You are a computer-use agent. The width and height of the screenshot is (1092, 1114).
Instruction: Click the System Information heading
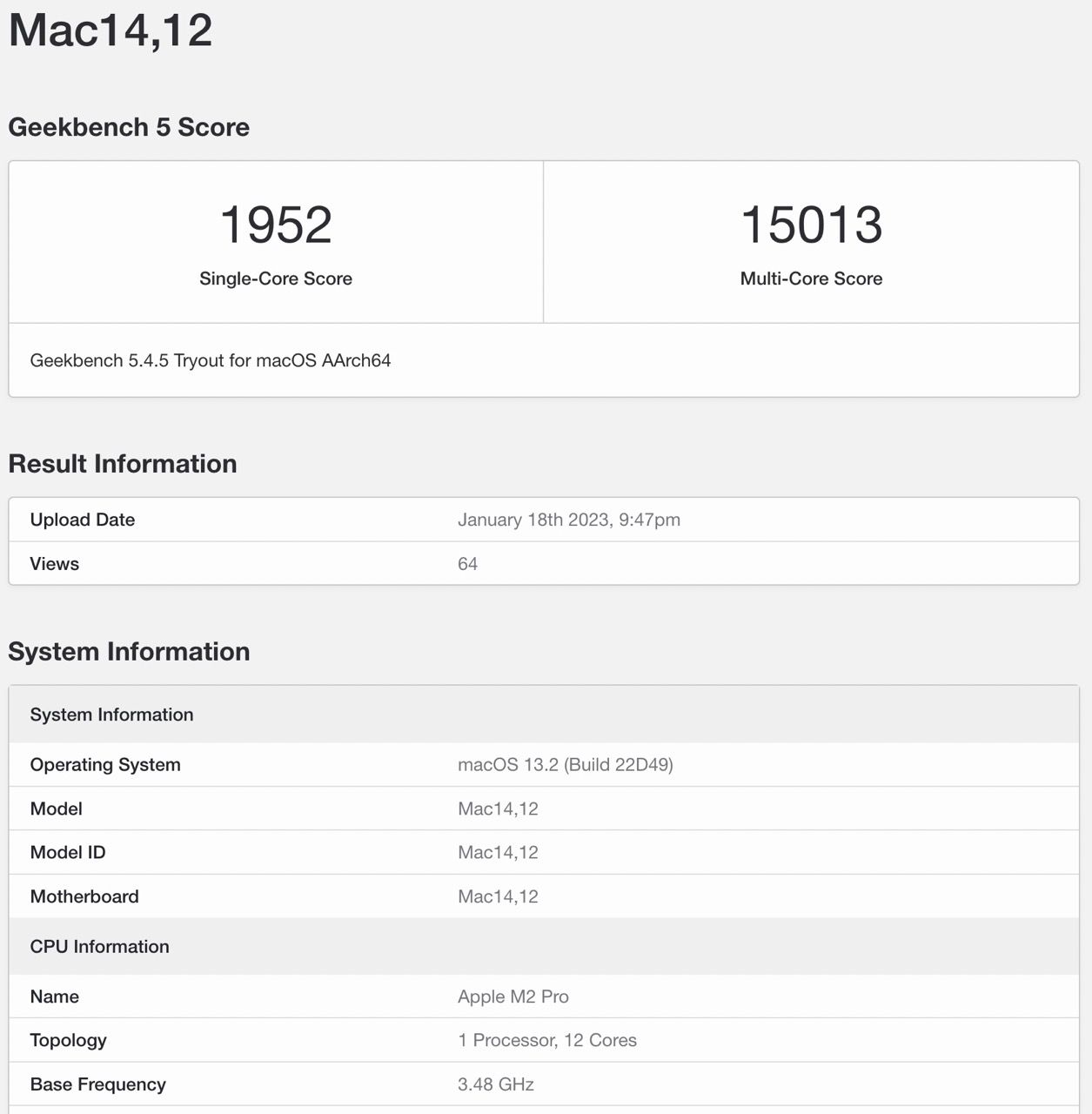point(129,651)
